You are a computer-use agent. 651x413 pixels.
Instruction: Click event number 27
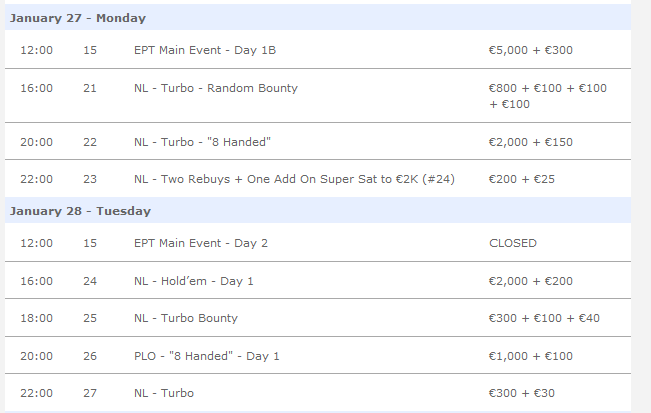tap(90, 393)
